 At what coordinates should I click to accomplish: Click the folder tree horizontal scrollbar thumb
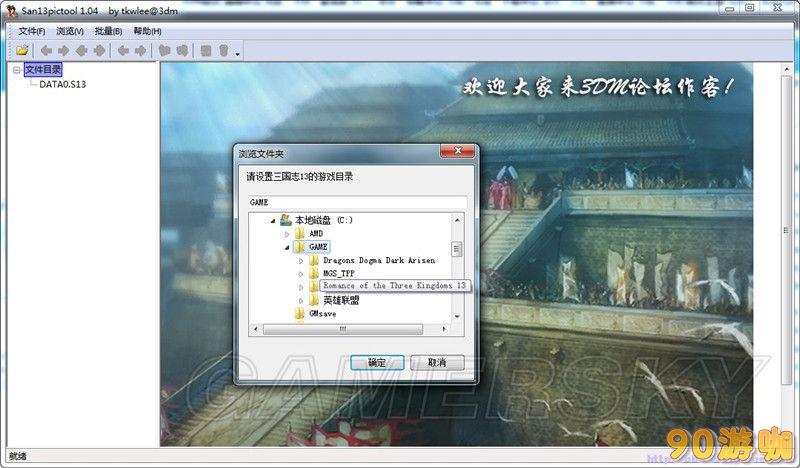point(343,329)
